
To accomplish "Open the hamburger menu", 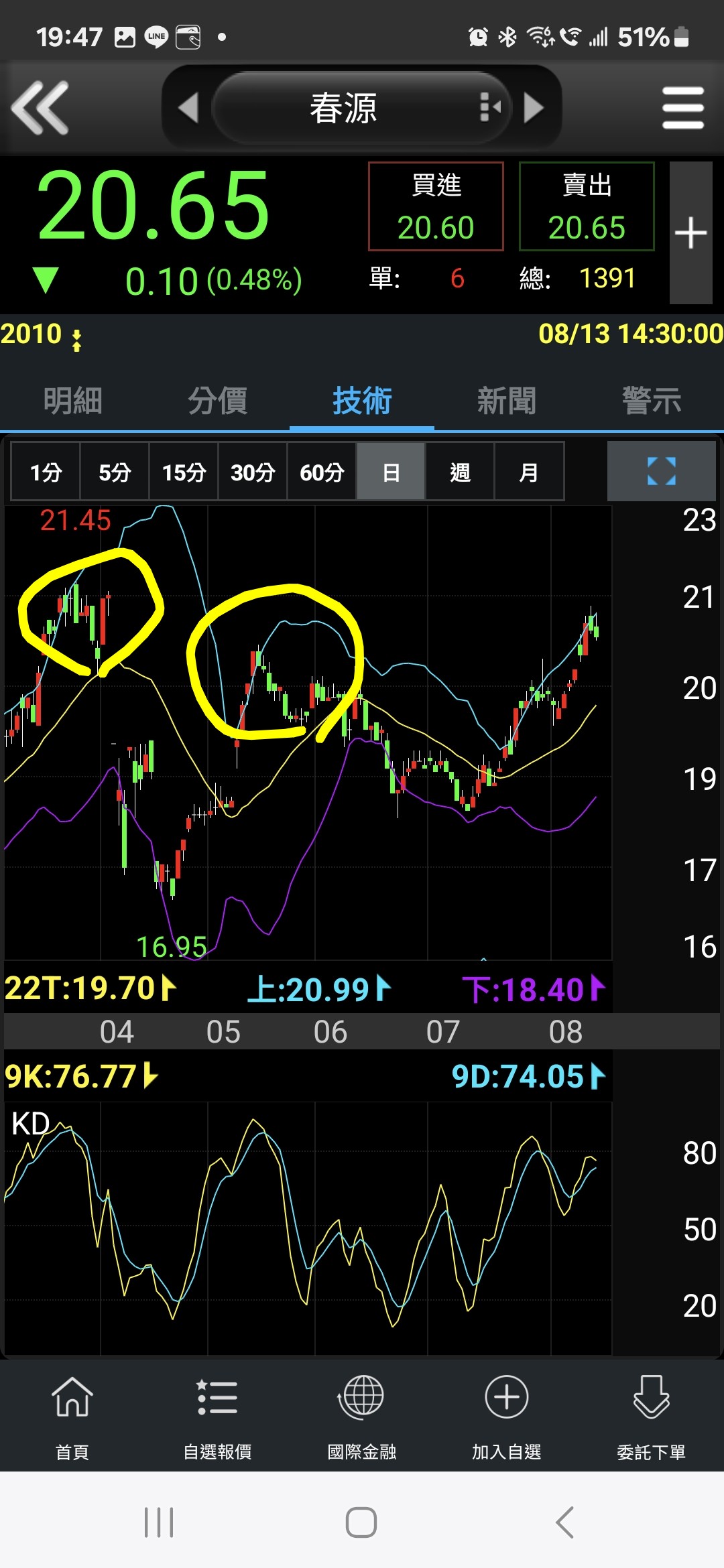I will point(683,107).
